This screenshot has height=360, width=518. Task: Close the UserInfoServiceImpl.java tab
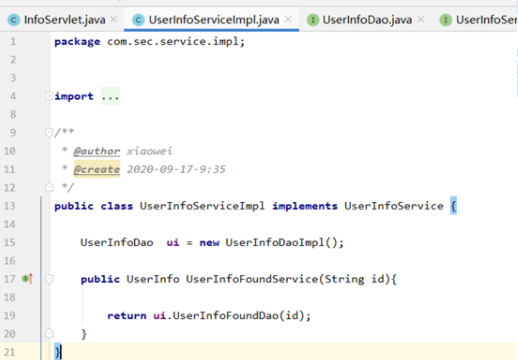tap(288, 19)
